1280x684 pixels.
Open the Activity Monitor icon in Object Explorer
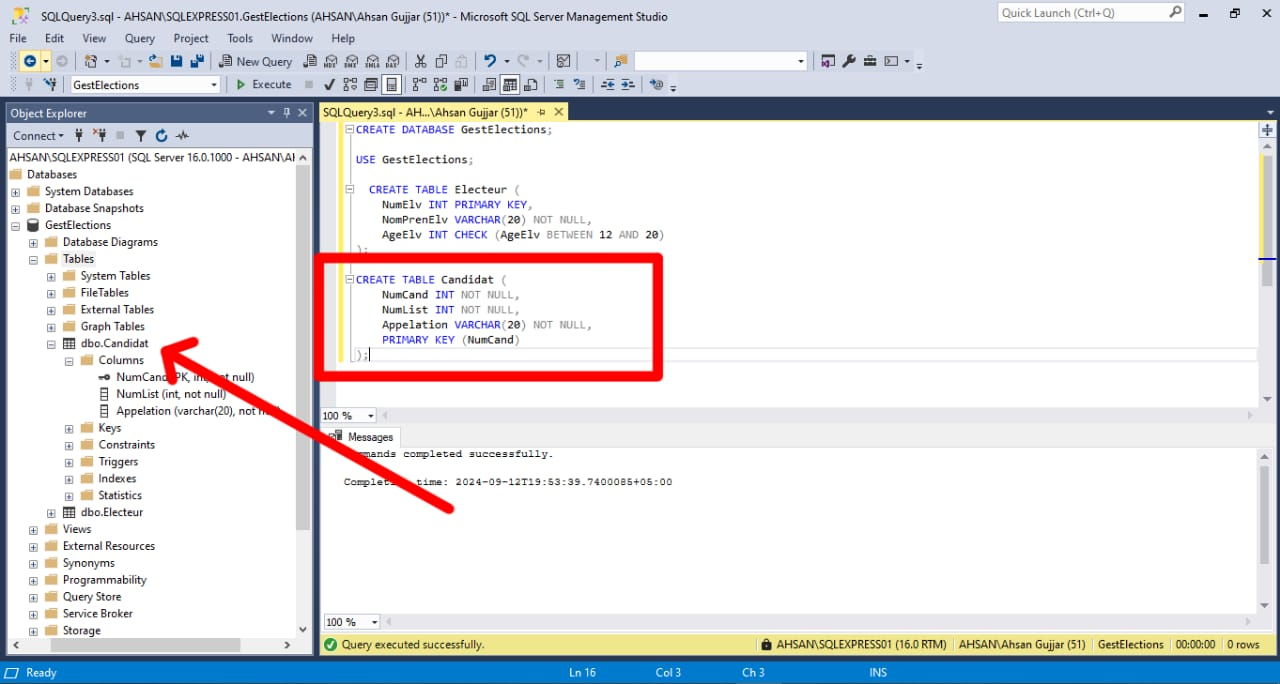(x=182, y=135)
